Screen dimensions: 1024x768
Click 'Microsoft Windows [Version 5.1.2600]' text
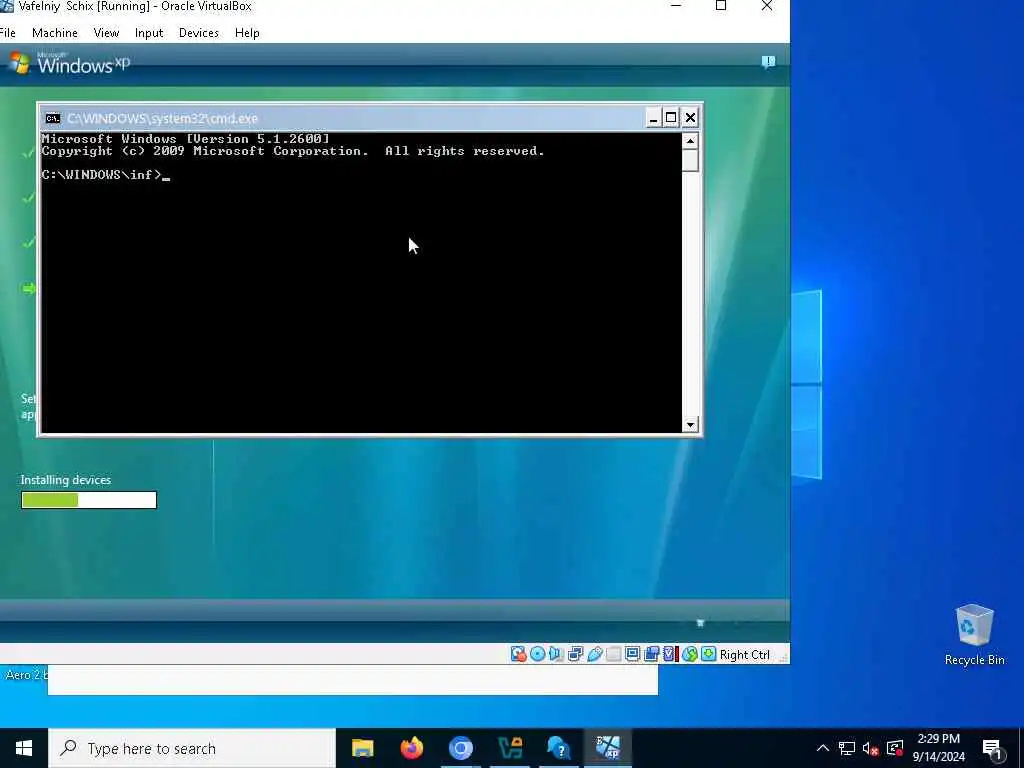click(x=185, y=138)
